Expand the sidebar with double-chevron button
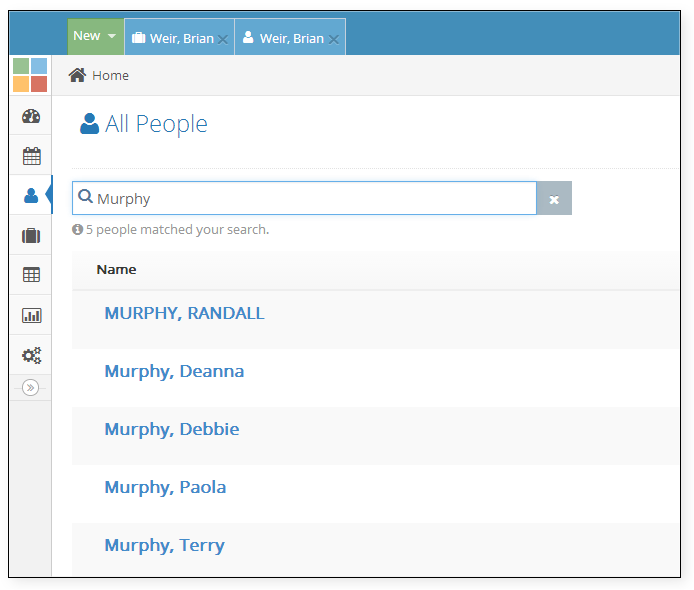The width and height of the screenshot is (694, 590). click(30, 388)
